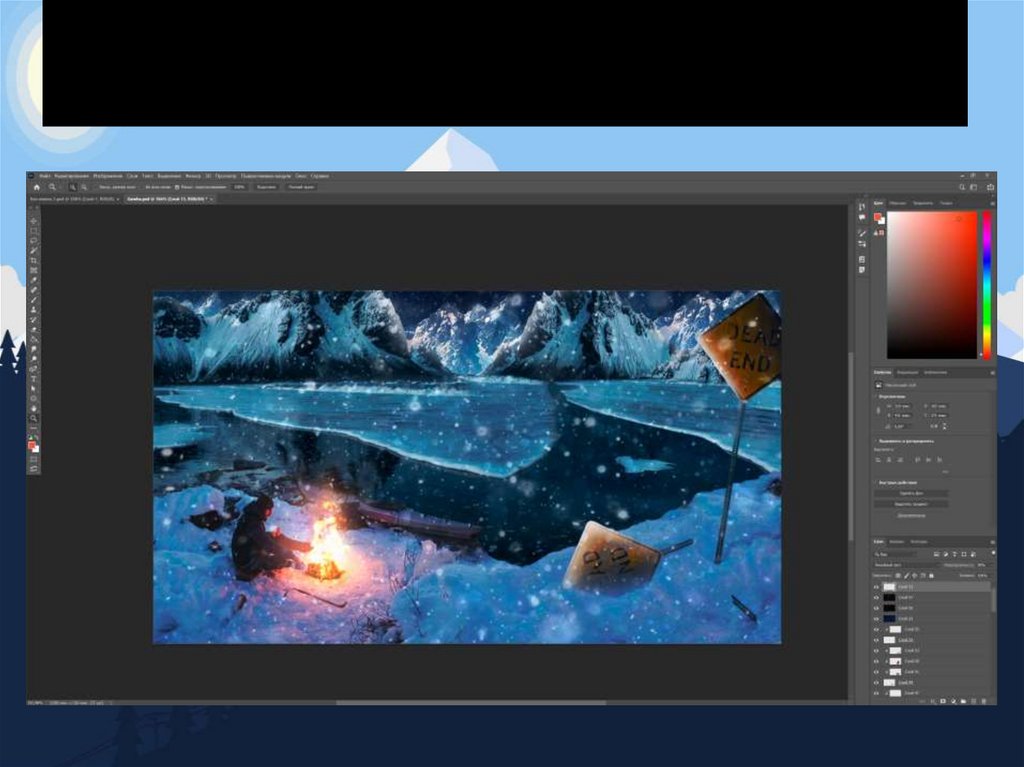Click the Дополнительно link in Properties
The image size is (1024, 767).
pos(911,515)
